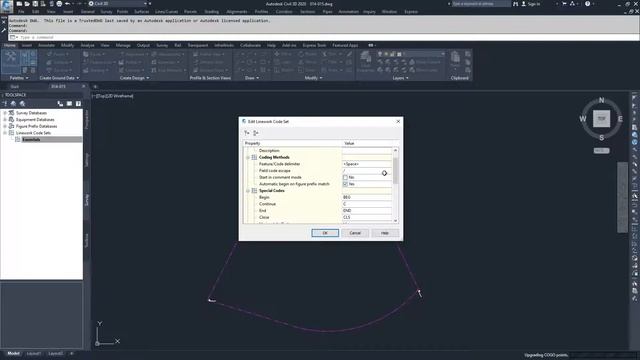The width and height of the screenshot is (640, 360).
Task: Click the Points tool in Create Ground Data
Action: [x=59, y=54]
